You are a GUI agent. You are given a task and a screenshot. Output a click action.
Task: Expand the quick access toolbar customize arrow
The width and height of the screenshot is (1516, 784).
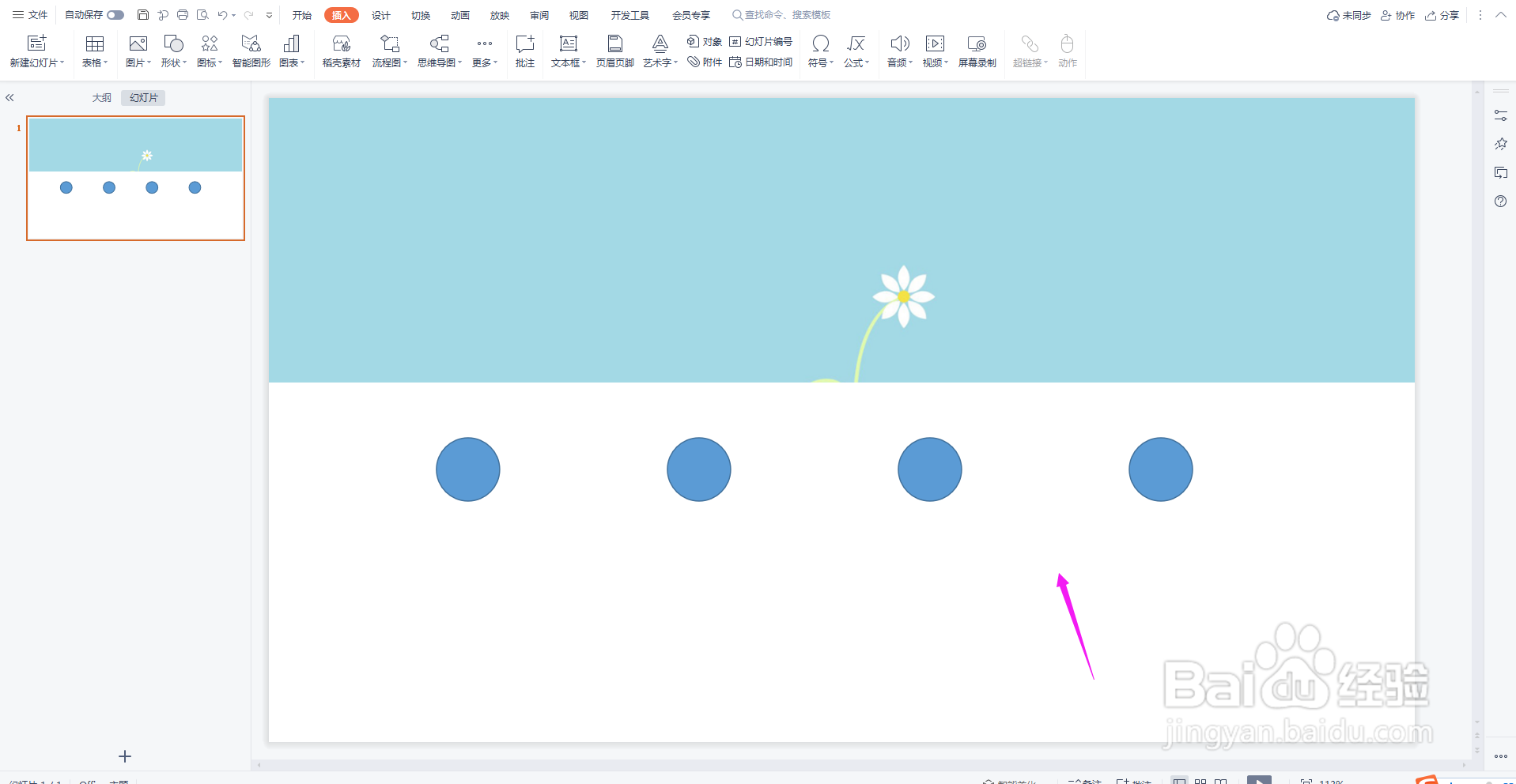pyautogui.click(x=269, y=15)
